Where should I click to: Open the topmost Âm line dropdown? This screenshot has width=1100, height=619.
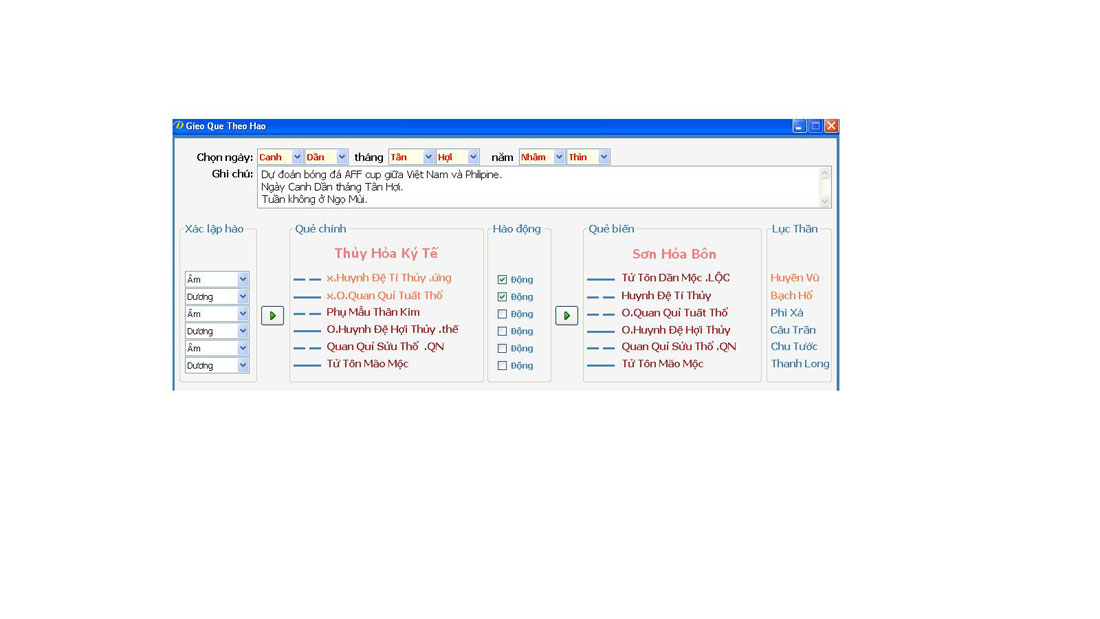pos(243,280)
